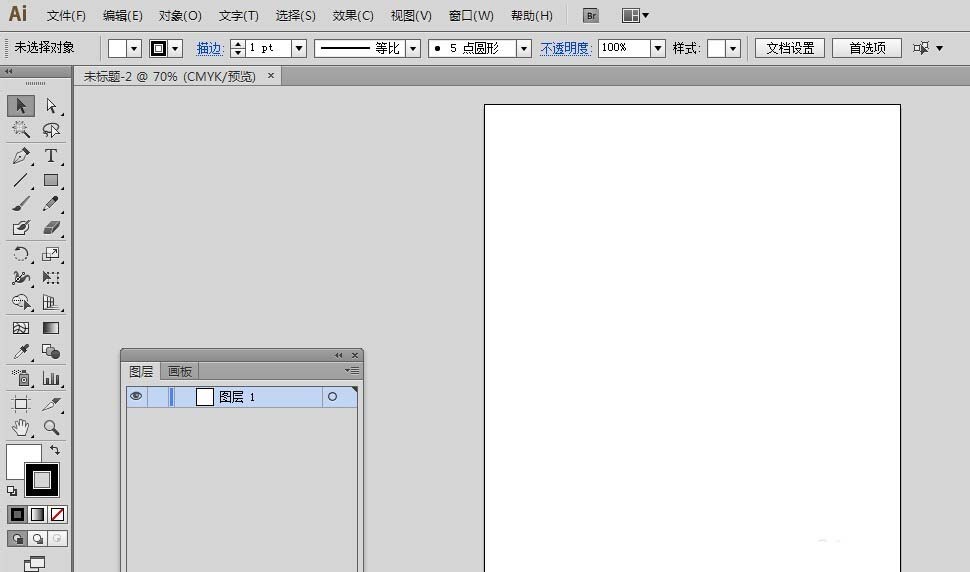Open stroke color dropdown in control bar

pyautogui.click(x=175, y=48)
